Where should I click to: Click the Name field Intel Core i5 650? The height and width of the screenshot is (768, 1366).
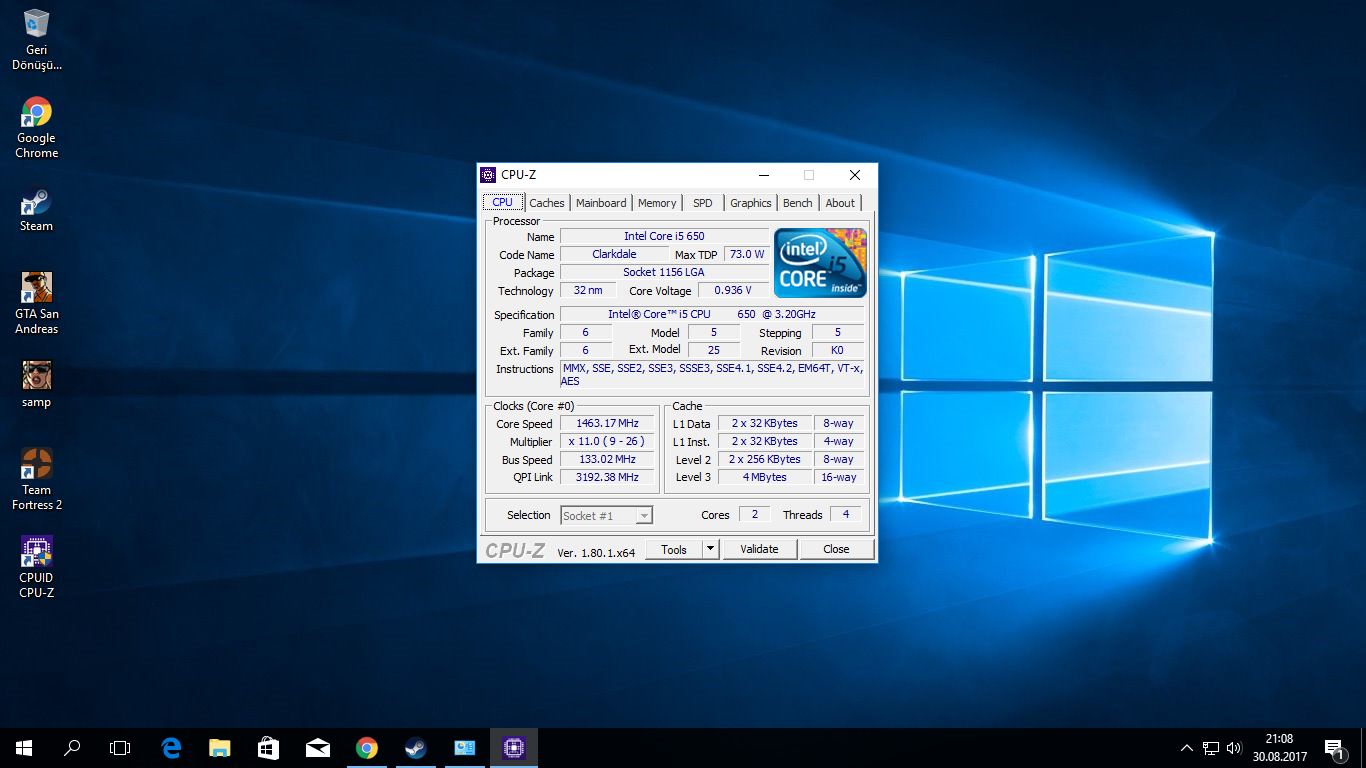tap(664, 236)
